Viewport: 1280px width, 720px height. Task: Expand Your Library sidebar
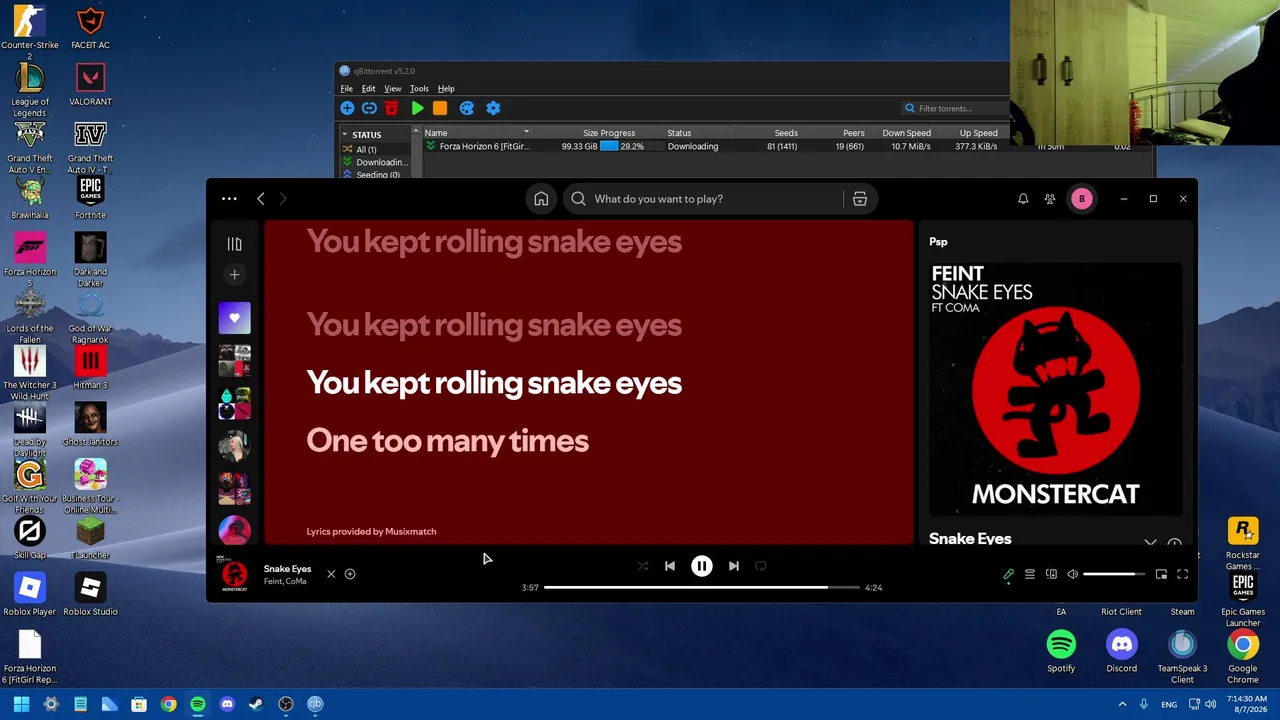(234, 244)
